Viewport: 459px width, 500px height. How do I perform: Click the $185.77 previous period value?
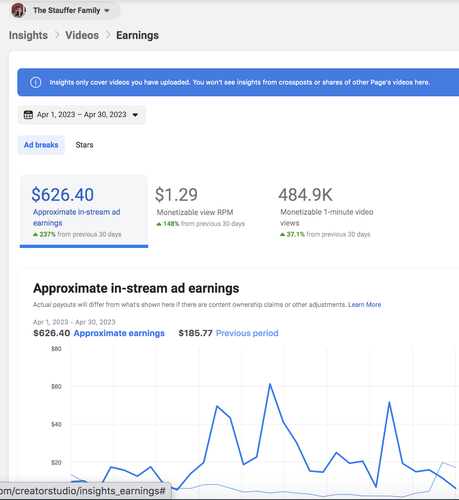click(195, 333)
